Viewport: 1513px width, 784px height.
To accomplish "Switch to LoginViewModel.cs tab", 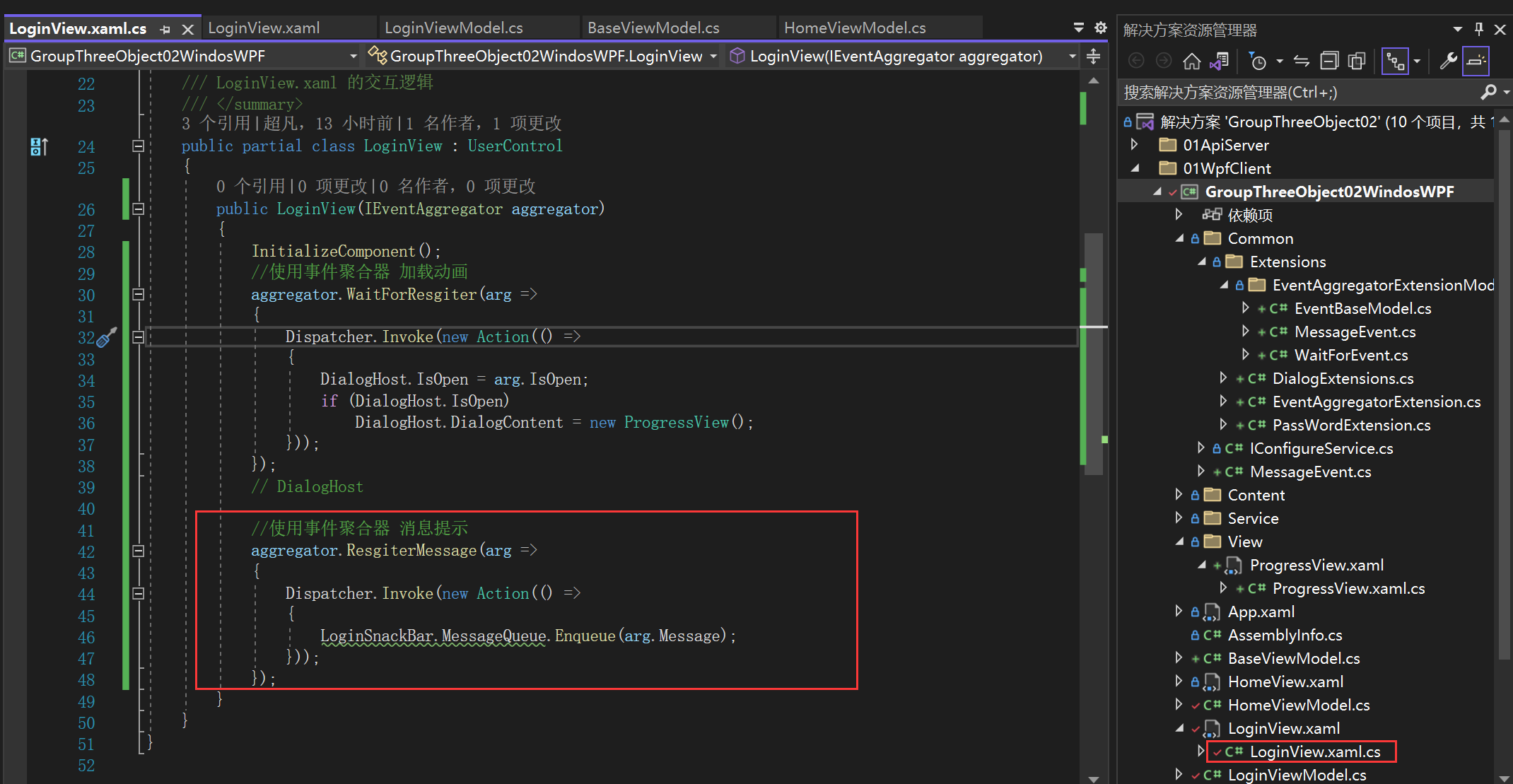I will [453, 28].
